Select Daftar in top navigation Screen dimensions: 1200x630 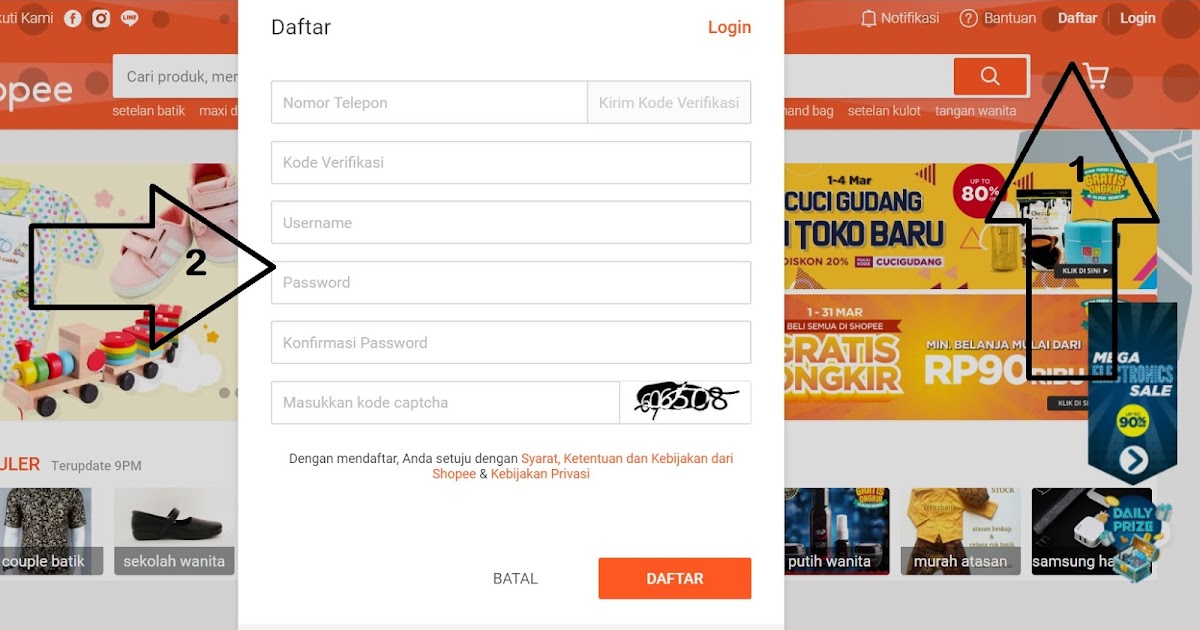[1077, 18]
